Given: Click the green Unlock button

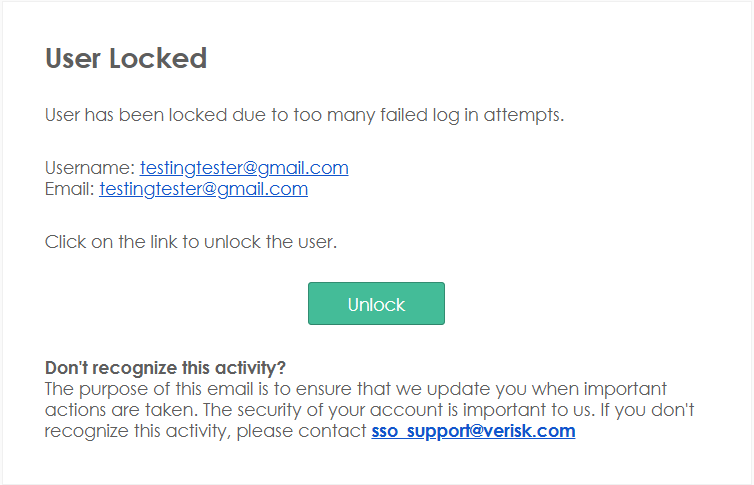Looking at the screenshot, I should click(376, 304).
